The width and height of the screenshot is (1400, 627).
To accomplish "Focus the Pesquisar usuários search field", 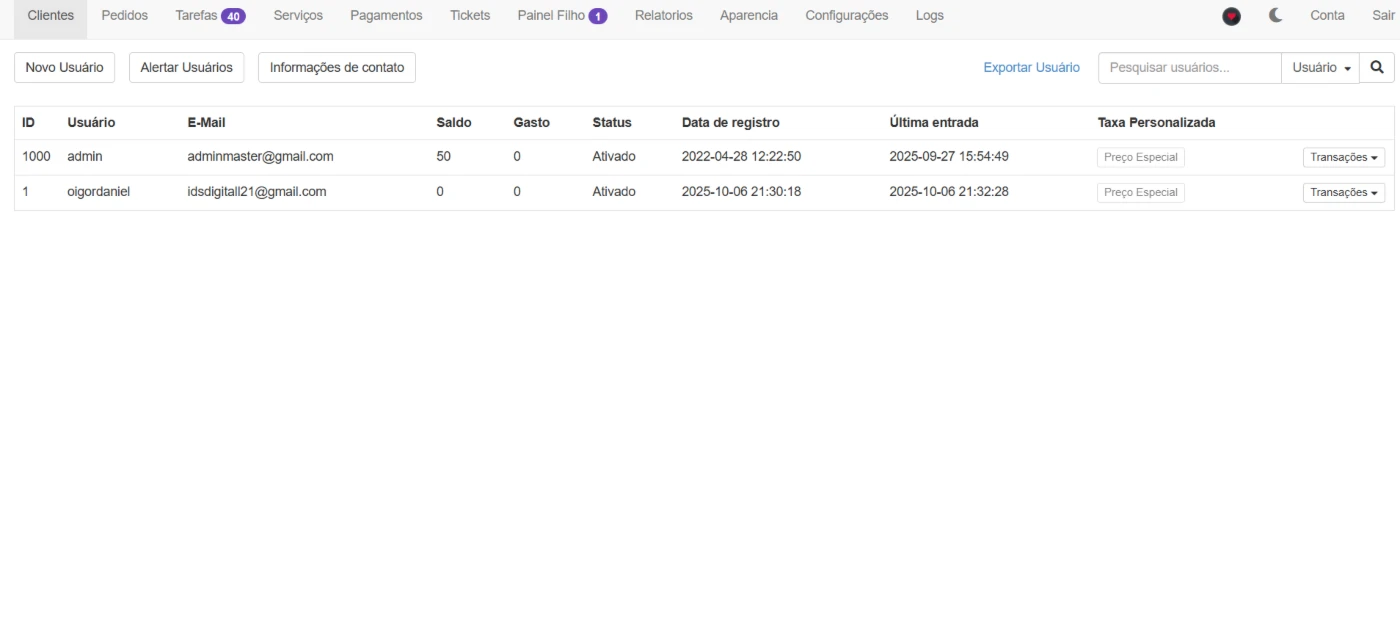I will pos(1188,67).
